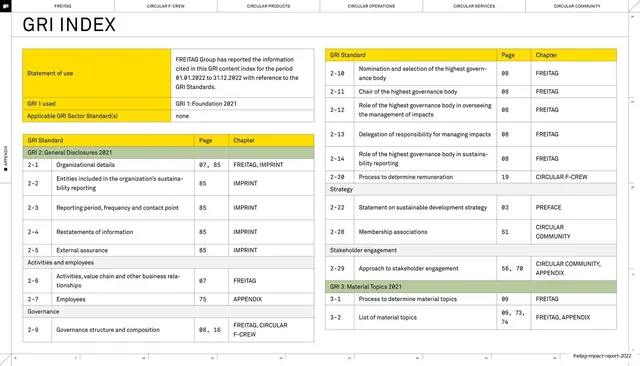Click the 'freitag-impact-report-2022' footer label
640x366 pixels.
pos(602,356)
